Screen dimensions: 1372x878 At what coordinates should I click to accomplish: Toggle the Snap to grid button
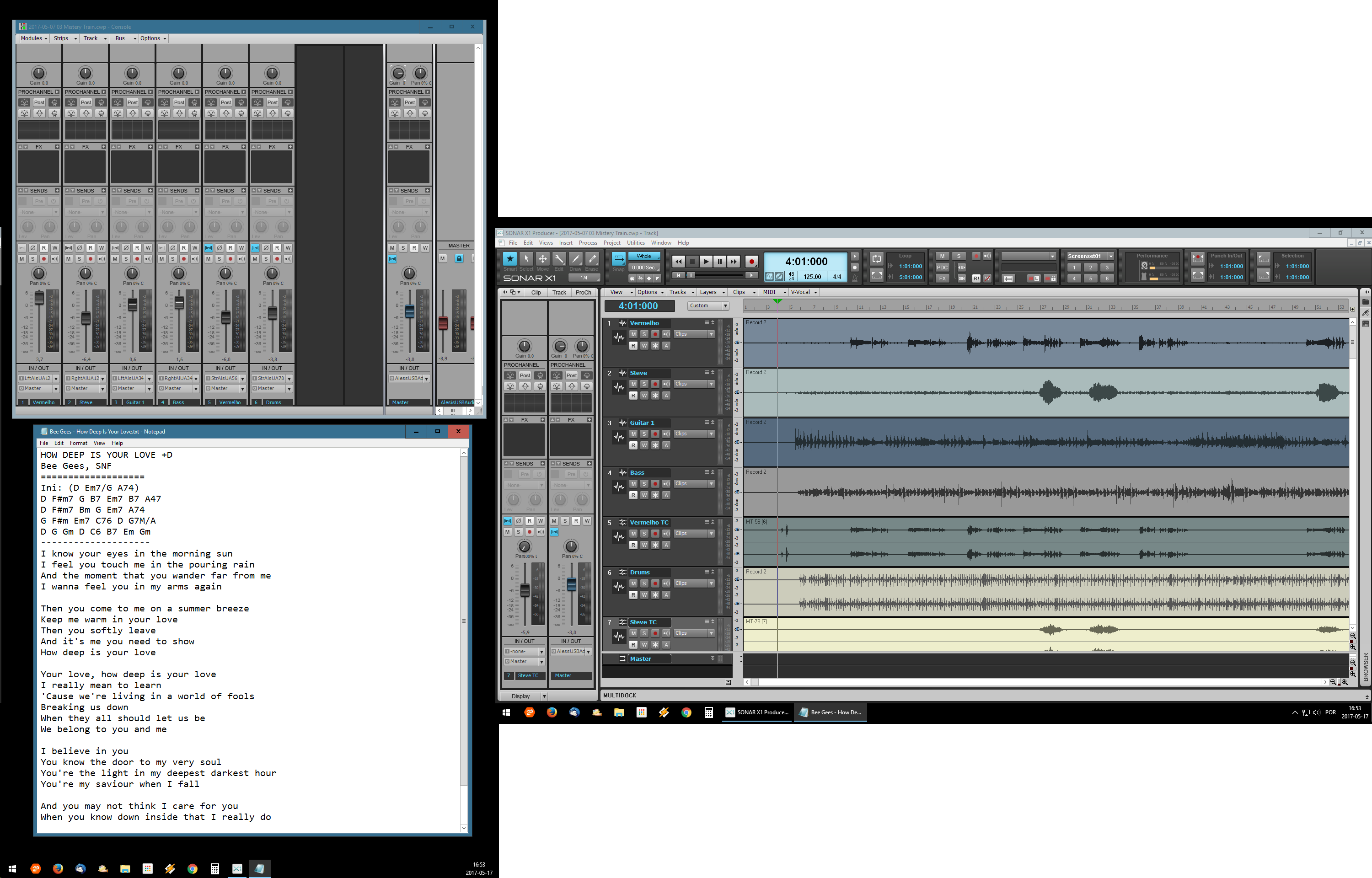click(618, 259)
